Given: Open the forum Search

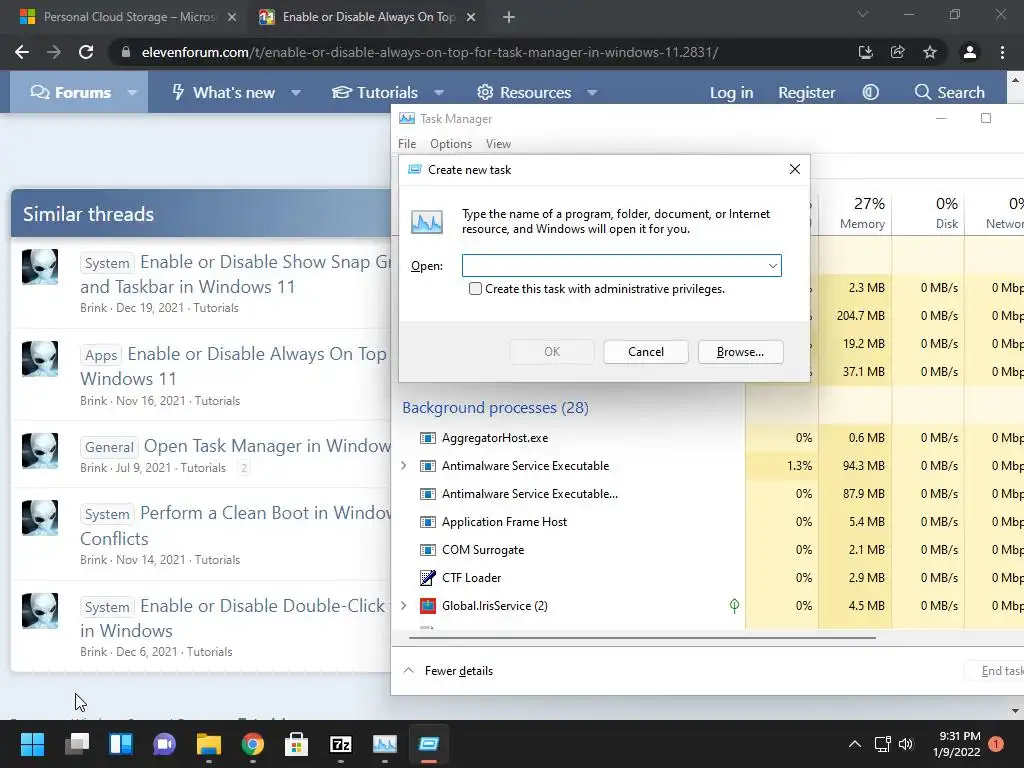Looking at the screenshot, I should 950,93.
